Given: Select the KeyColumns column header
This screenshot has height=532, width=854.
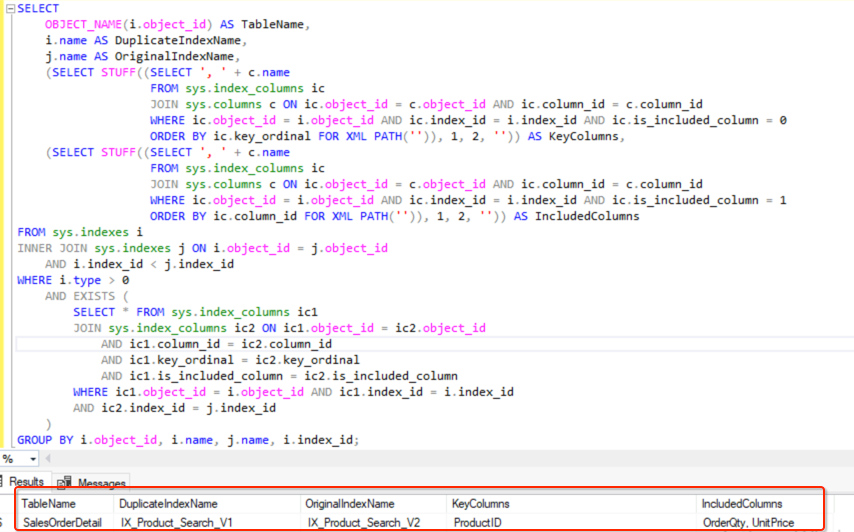Looking at the screenshot, I should 571,504.
